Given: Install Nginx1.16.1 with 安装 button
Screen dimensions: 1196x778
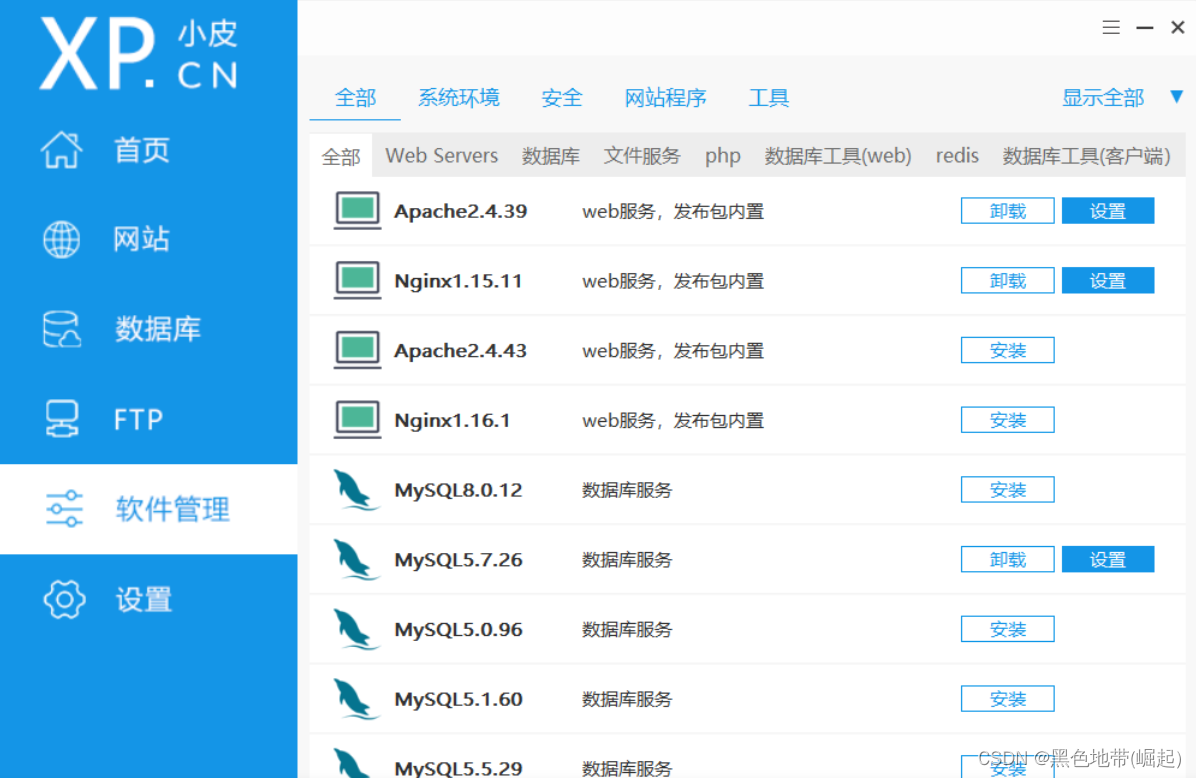Looking at the screenshot, I should pos(1008,420).
